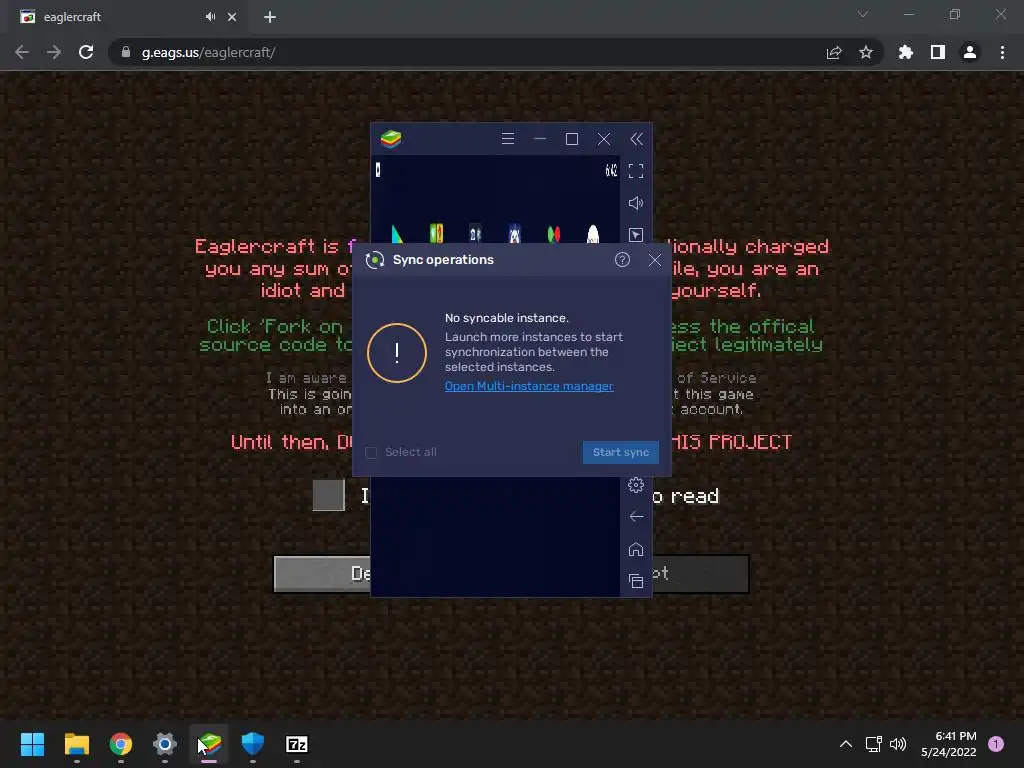Open BlueStacks hamburger menu

click(507, 138)
